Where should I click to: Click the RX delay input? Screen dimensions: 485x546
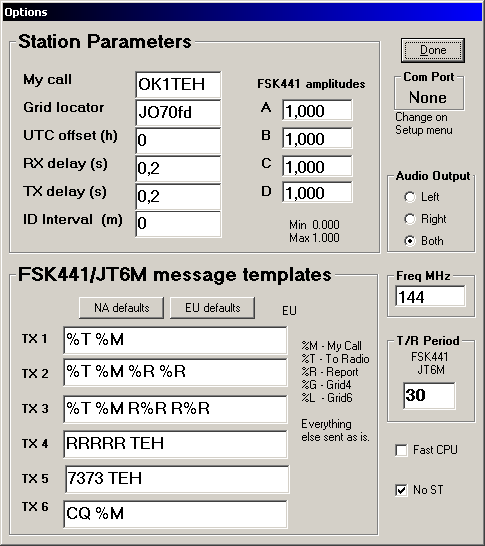(178, 169)
